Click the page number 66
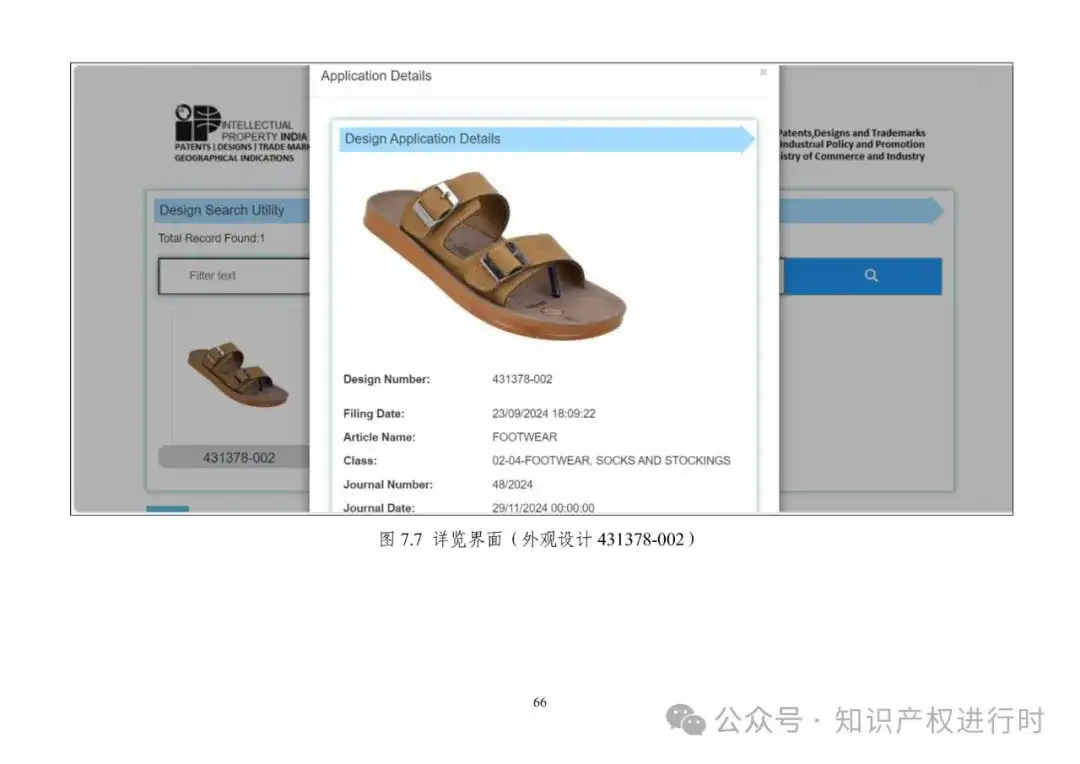 [x=540, y=703]
